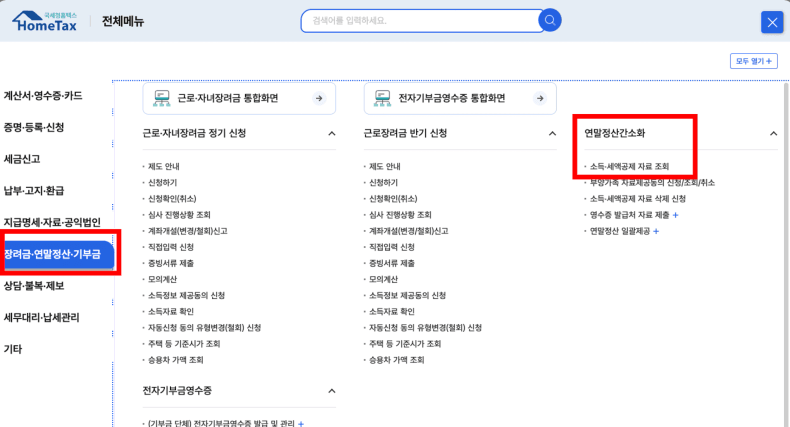Collapse the 연말정산간소화 section
This screenshot has width=790, height=427.
[x=773, y=133]
